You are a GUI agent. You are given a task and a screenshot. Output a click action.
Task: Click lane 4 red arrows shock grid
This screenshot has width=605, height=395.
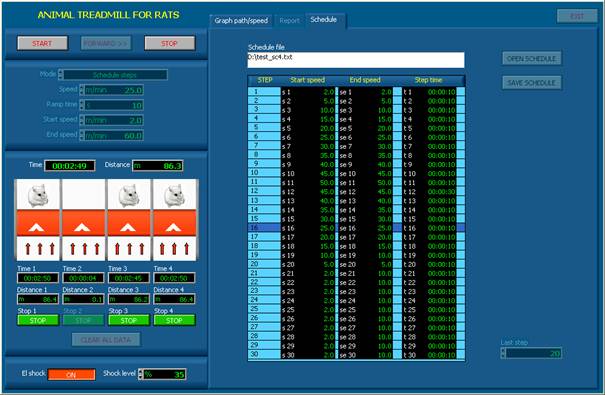(174, 249)
